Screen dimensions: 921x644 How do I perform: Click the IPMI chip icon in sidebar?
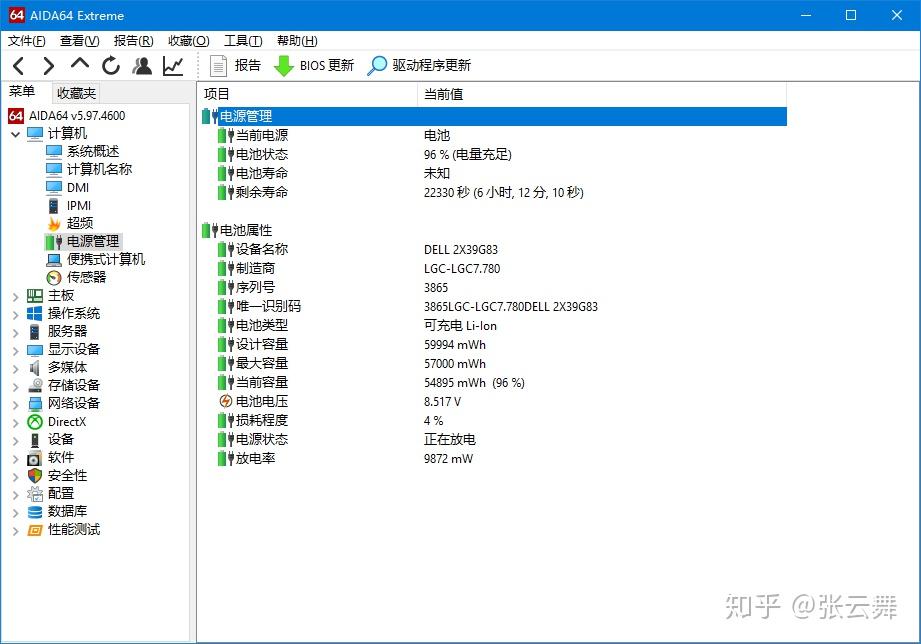[55, 205]
